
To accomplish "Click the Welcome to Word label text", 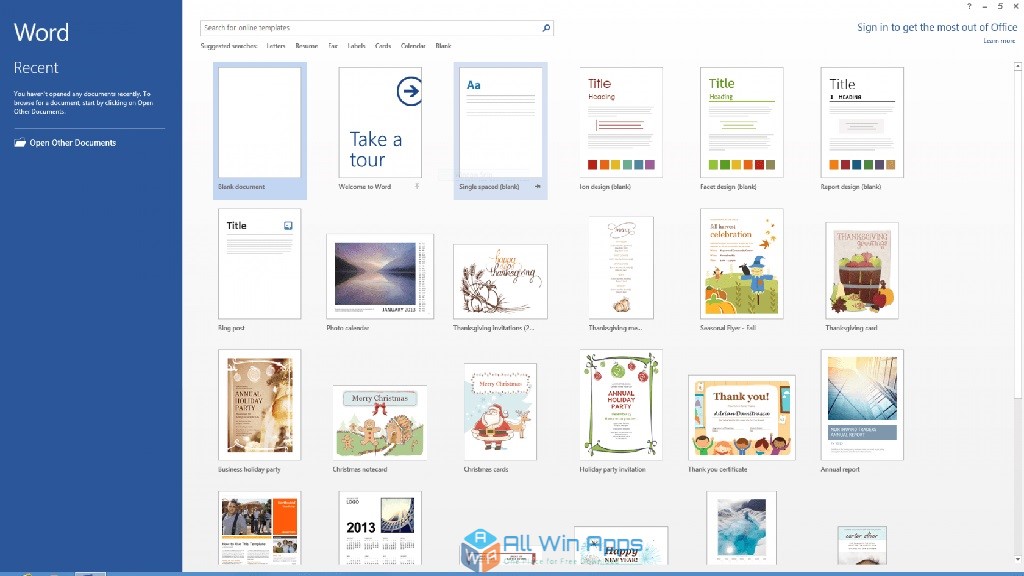I will click(x=364, y=187).
